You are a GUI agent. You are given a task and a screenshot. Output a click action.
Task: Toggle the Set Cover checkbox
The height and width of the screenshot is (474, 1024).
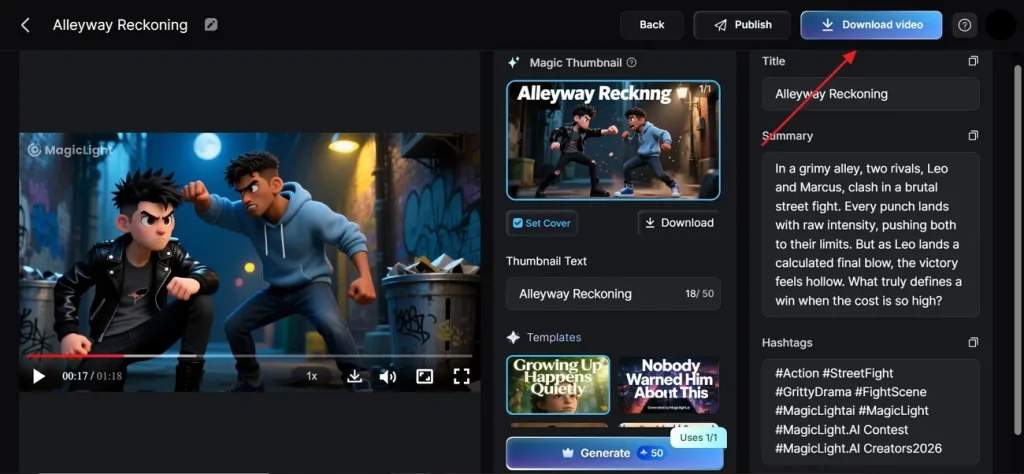pos(518,223)
